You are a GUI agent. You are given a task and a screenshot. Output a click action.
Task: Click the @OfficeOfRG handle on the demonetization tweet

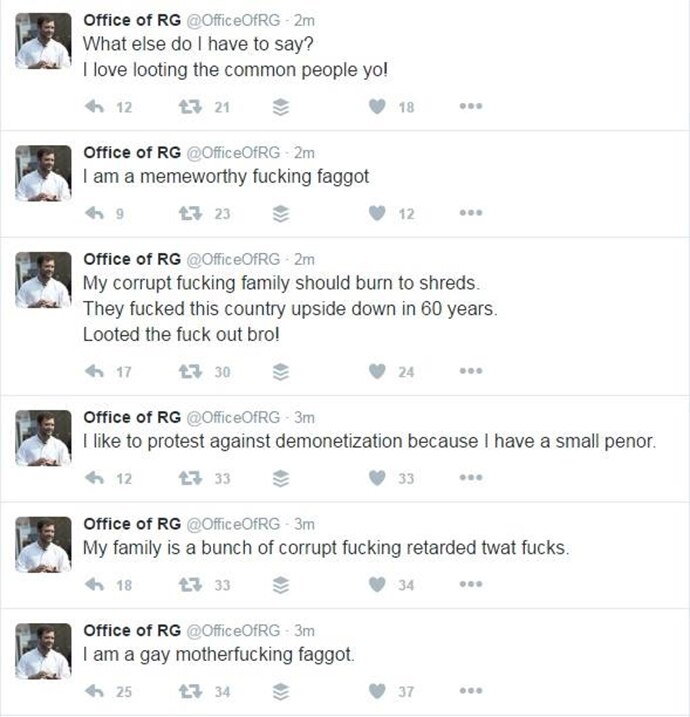(x=234, y=417)
